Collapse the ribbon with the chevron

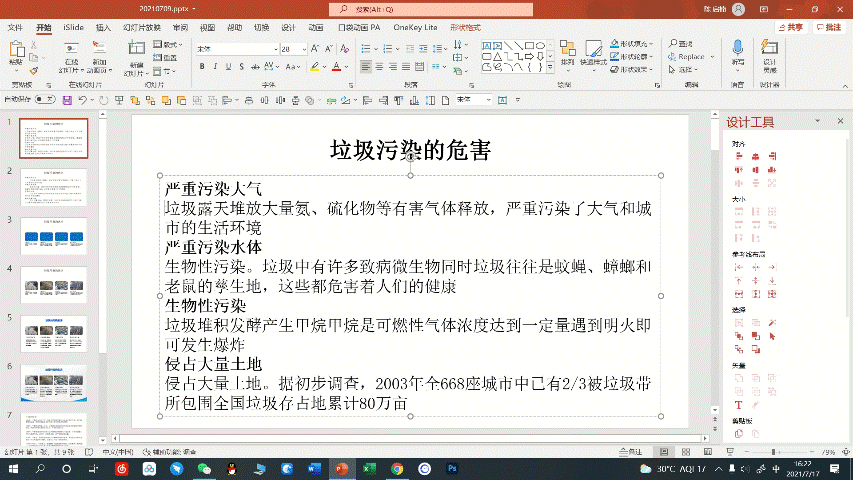click(845, 86)
